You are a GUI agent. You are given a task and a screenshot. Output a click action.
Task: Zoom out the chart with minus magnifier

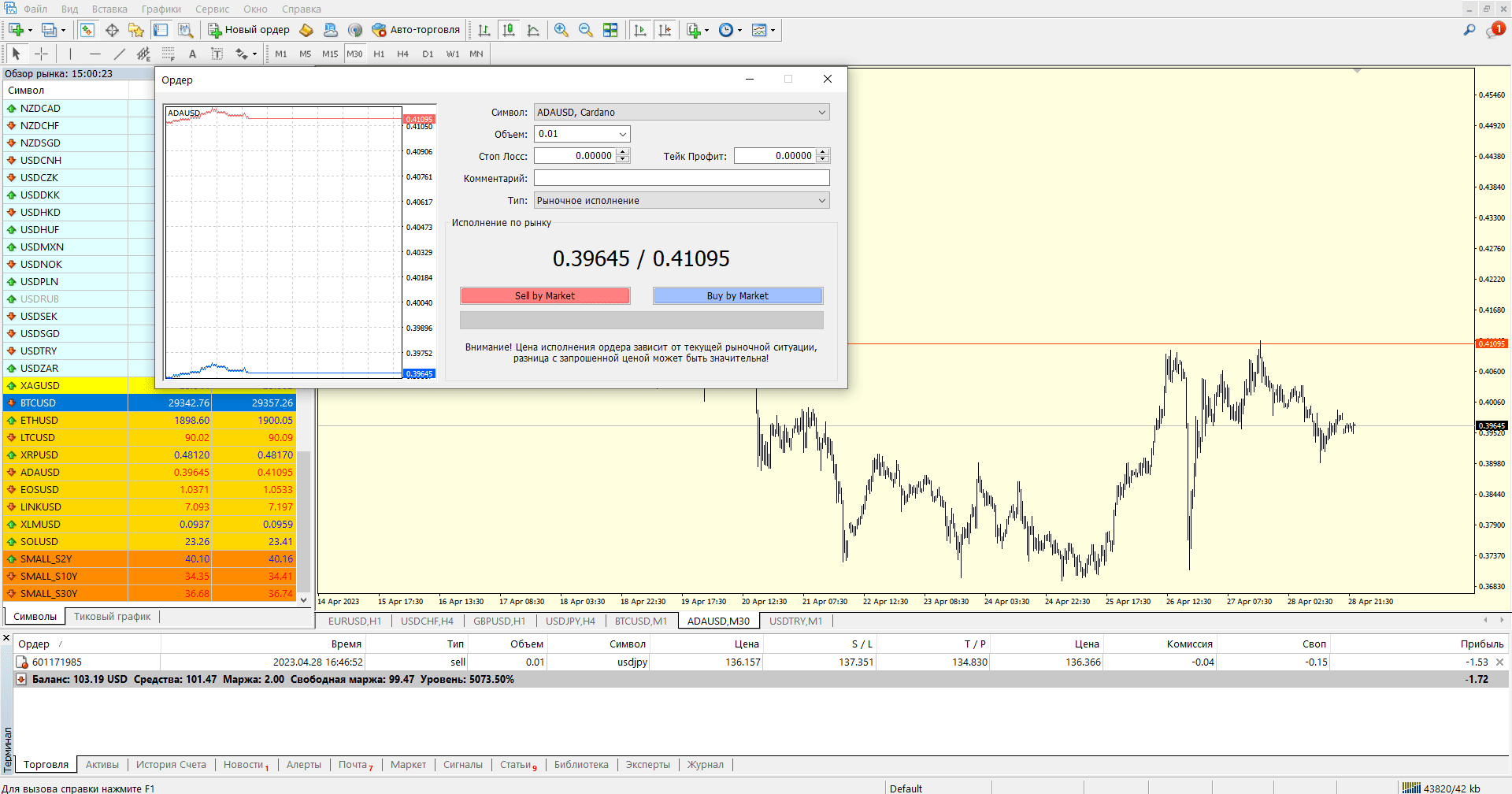click(586, 30)
